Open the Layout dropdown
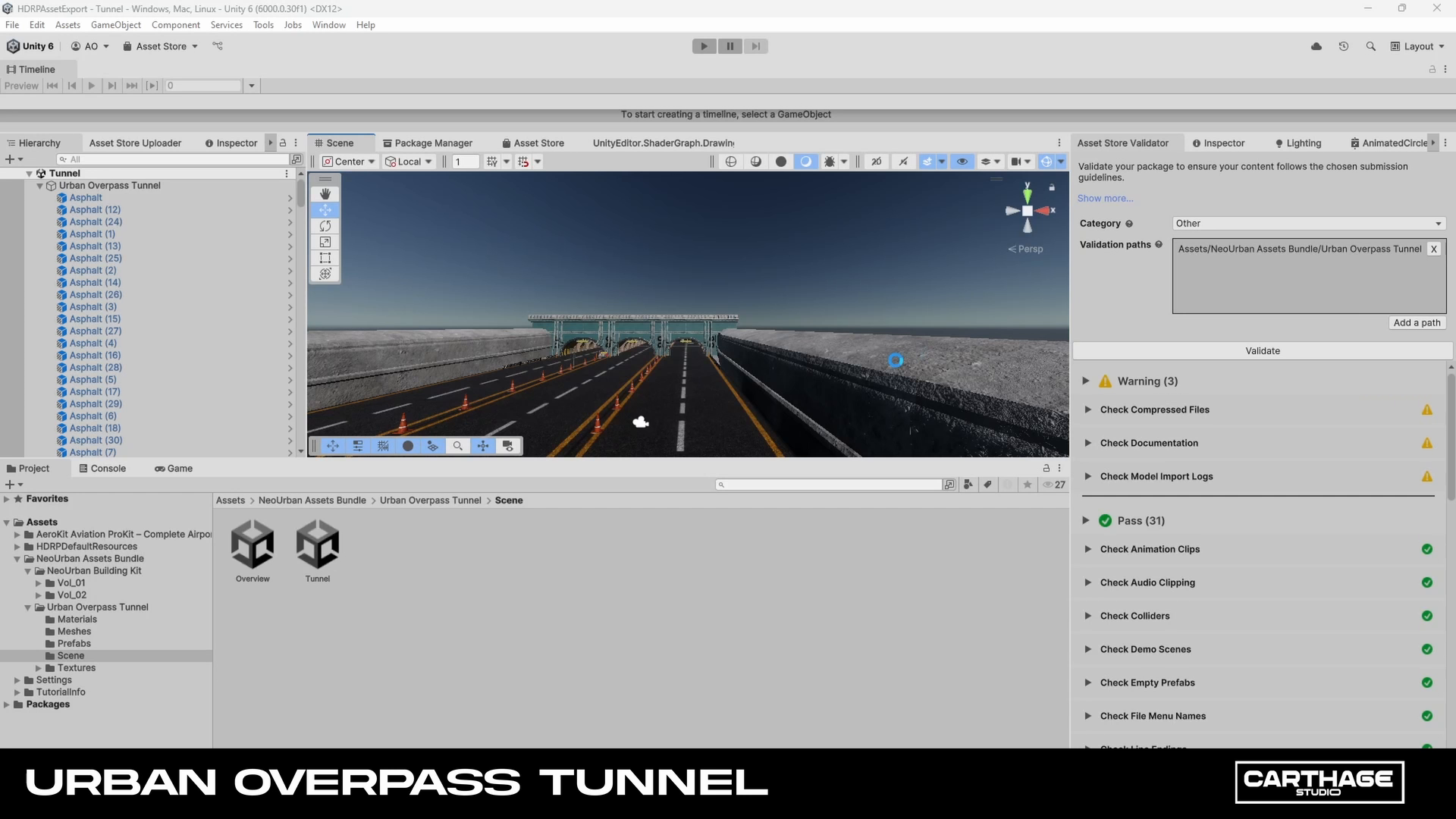1456x819 pixels. coord(1417,46)
